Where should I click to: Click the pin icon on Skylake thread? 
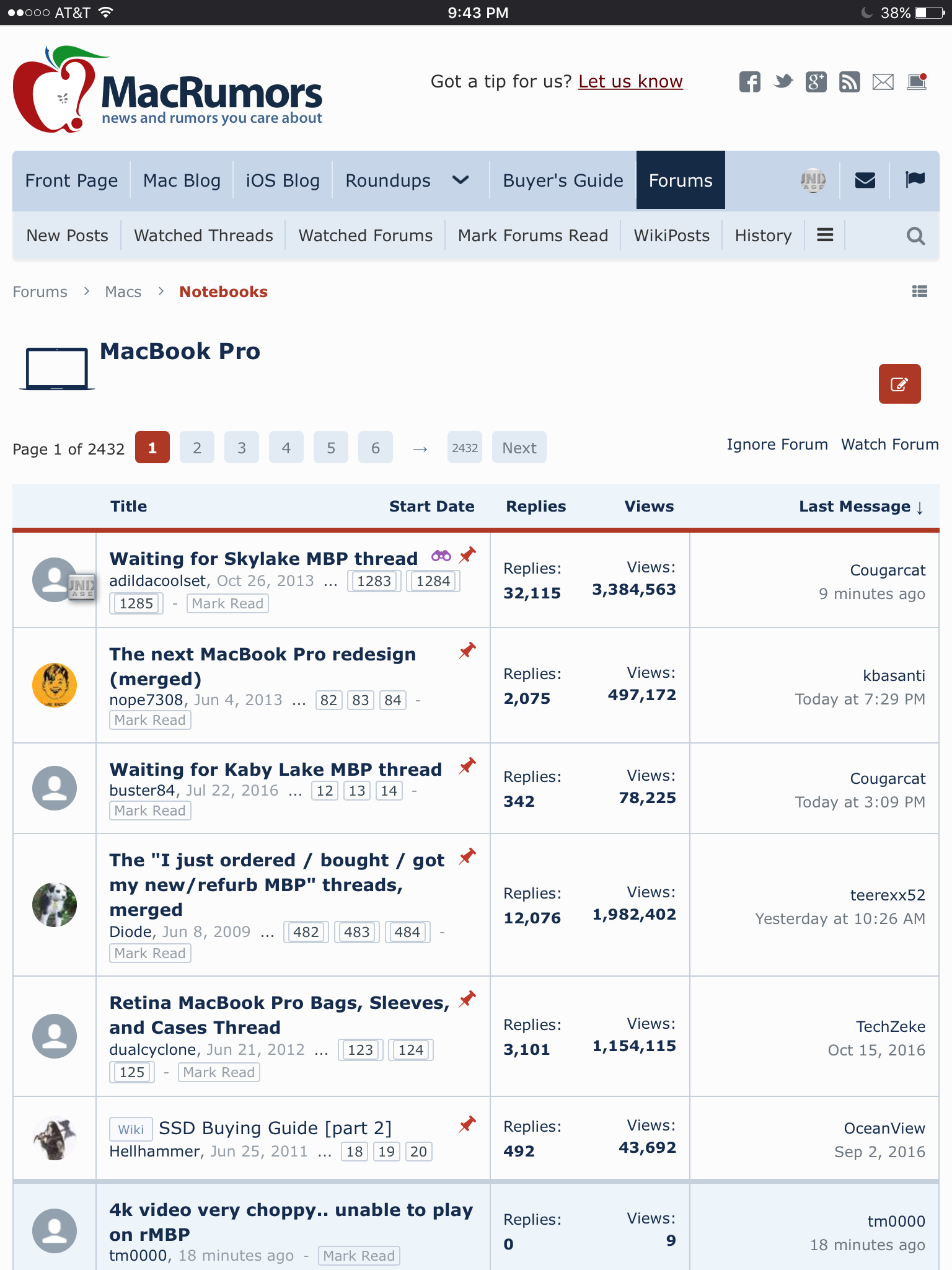467,555
